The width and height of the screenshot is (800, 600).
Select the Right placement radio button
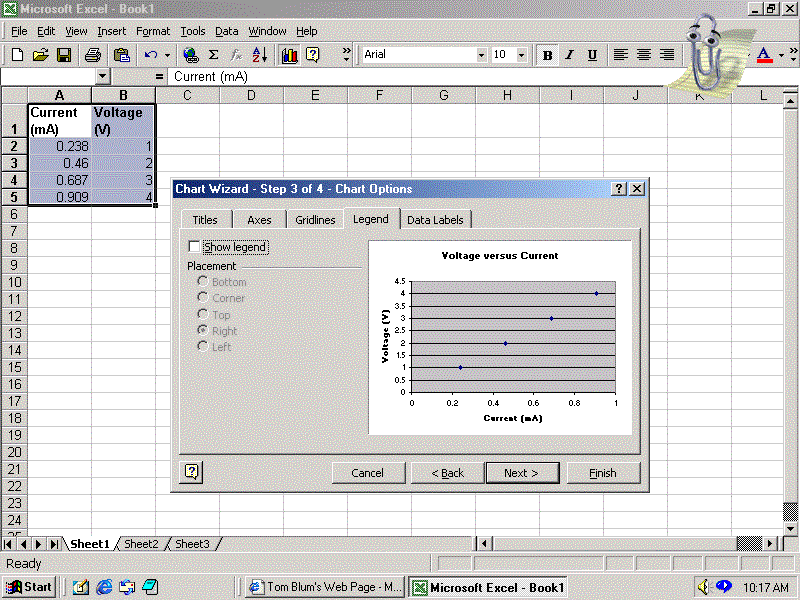pyautogui.click(x=203, y=330)
